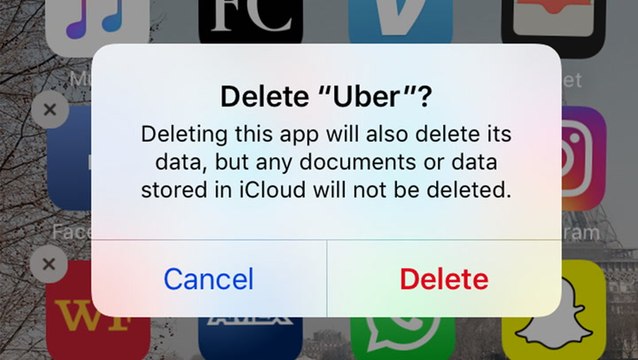This screenshot has width=638, height=360.
Task: Tap Cancel in the delete dialog
Action: pos(208,279)
